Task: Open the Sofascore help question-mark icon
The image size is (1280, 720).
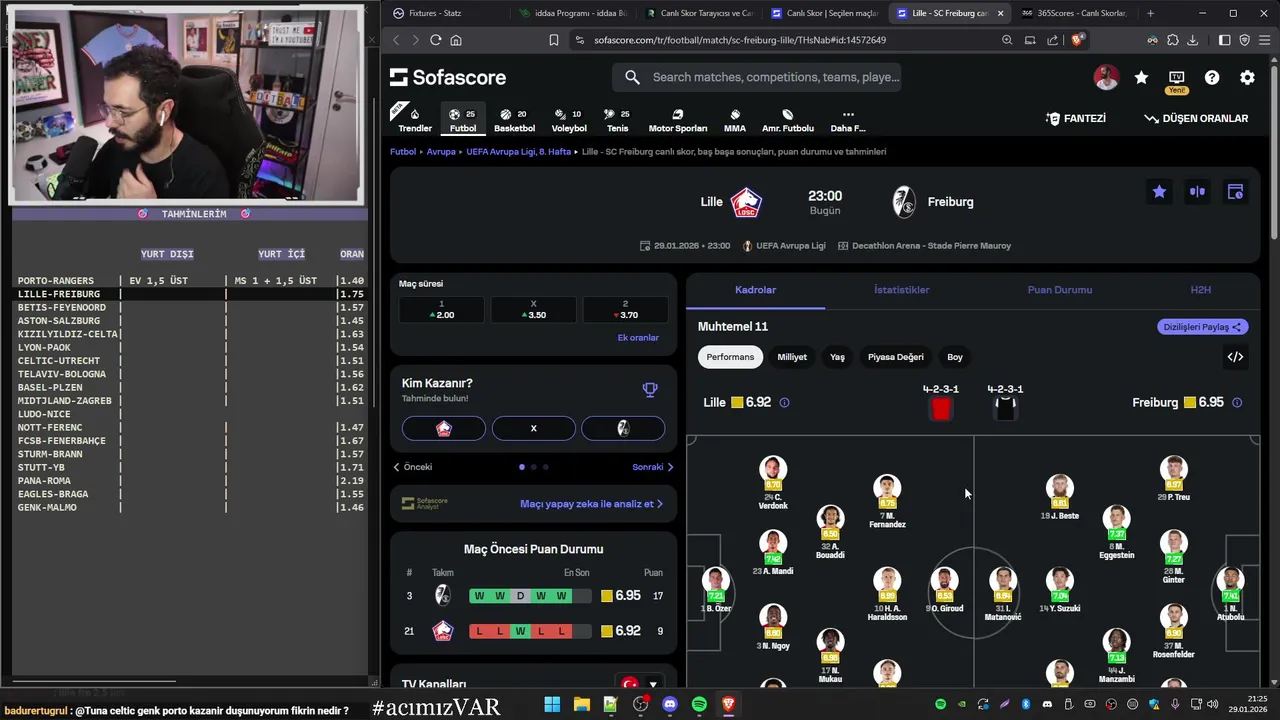Action: point(1212,77)
